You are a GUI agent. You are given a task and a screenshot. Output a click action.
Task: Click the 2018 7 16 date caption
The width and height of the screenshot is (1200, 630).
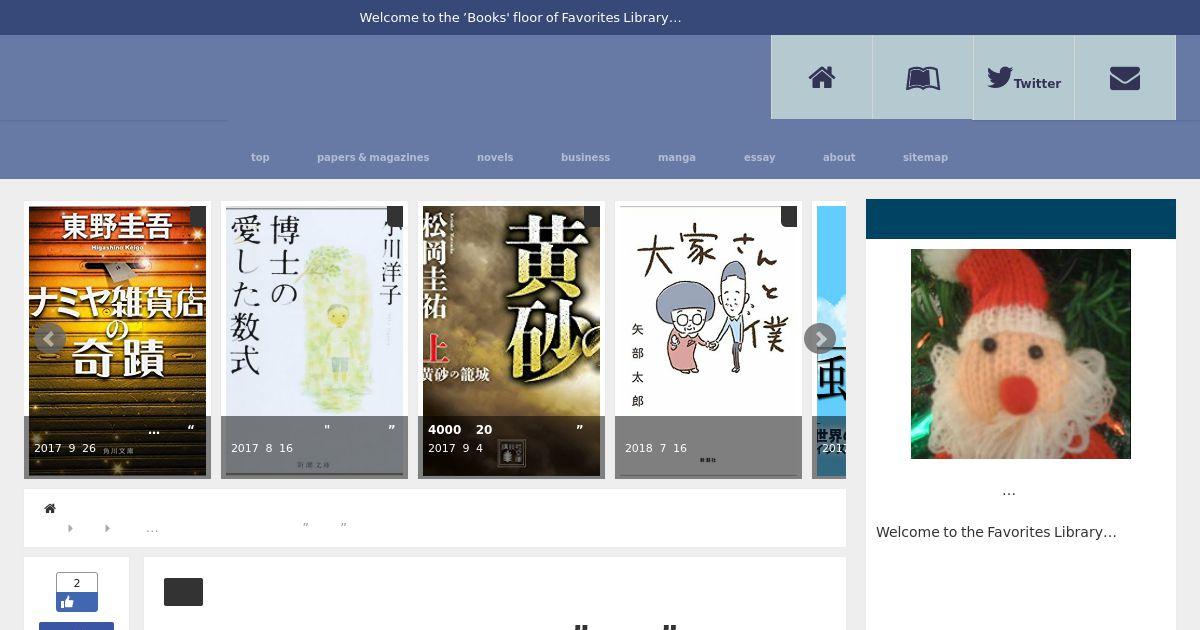click(x=656, y=448)
